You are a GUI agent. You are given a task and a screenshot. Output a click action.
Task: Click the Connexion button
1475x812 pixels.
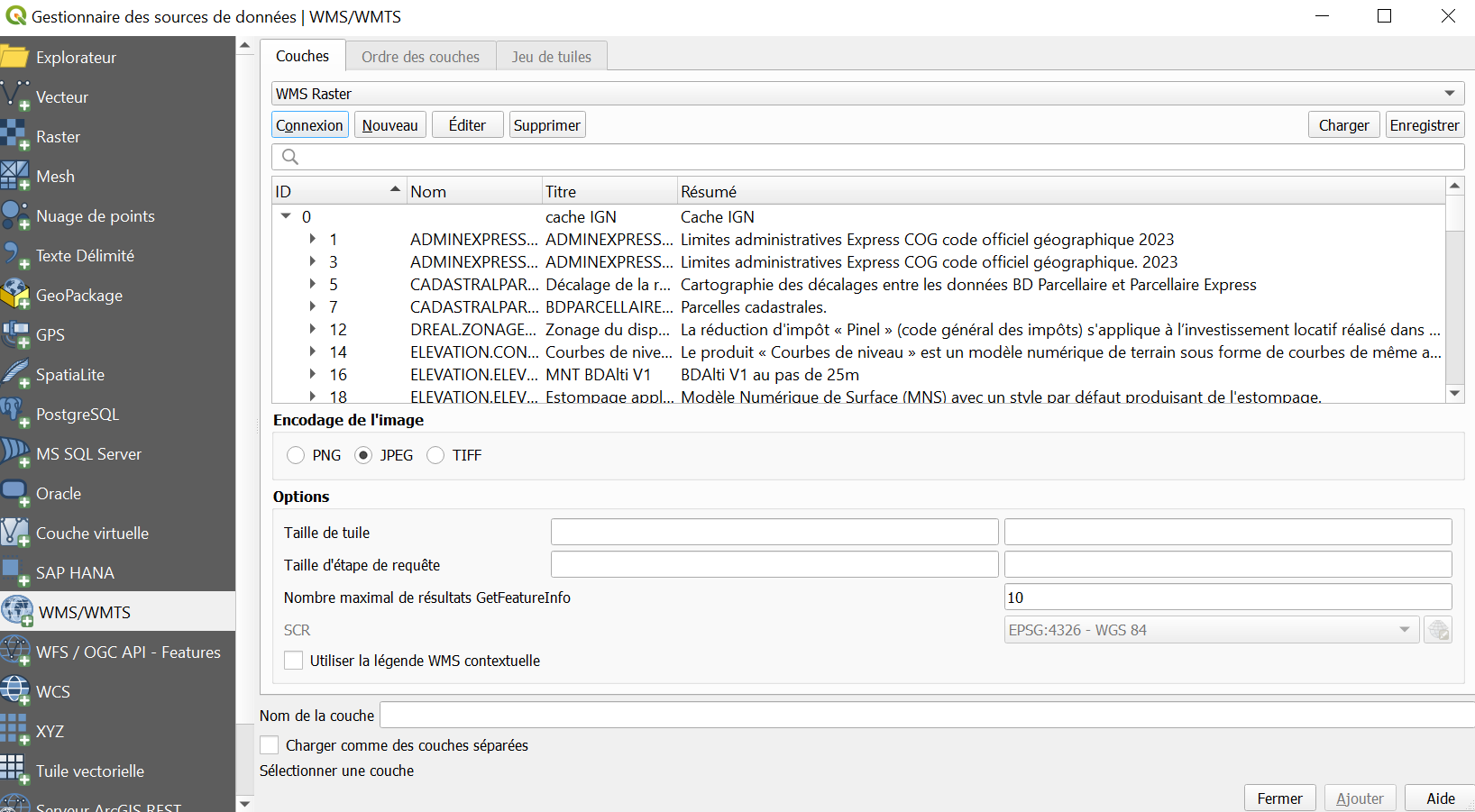(x=309, y=124)
